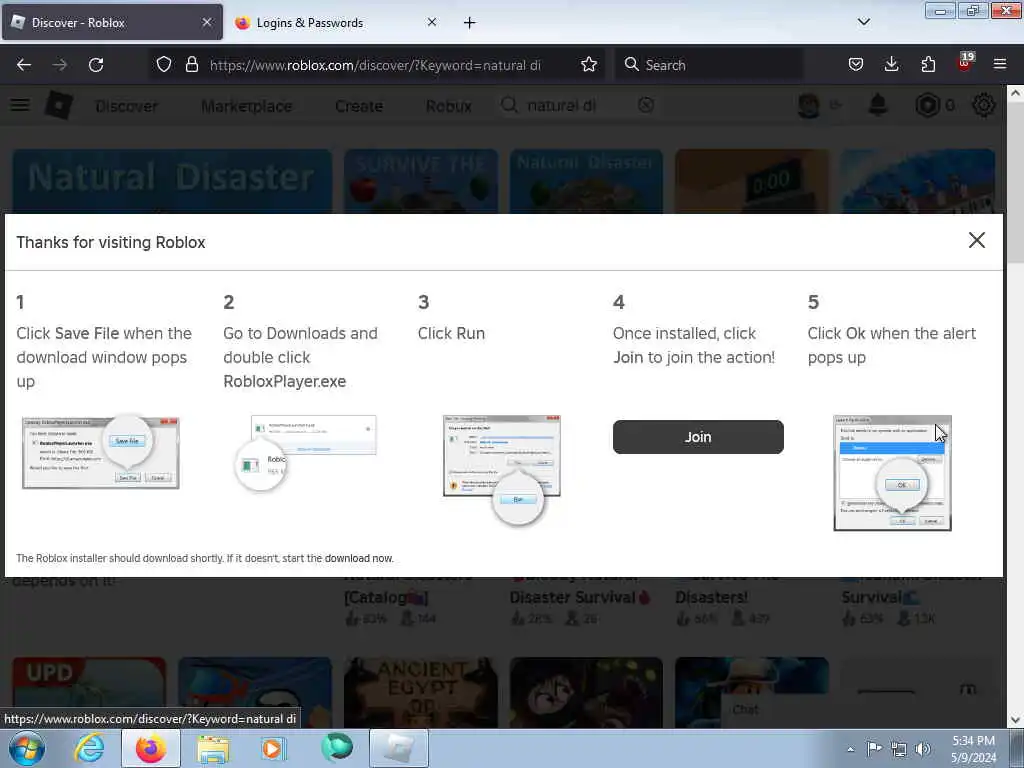
Task: Click the Ok alert illustration in step 5
Action: [892, 473]
